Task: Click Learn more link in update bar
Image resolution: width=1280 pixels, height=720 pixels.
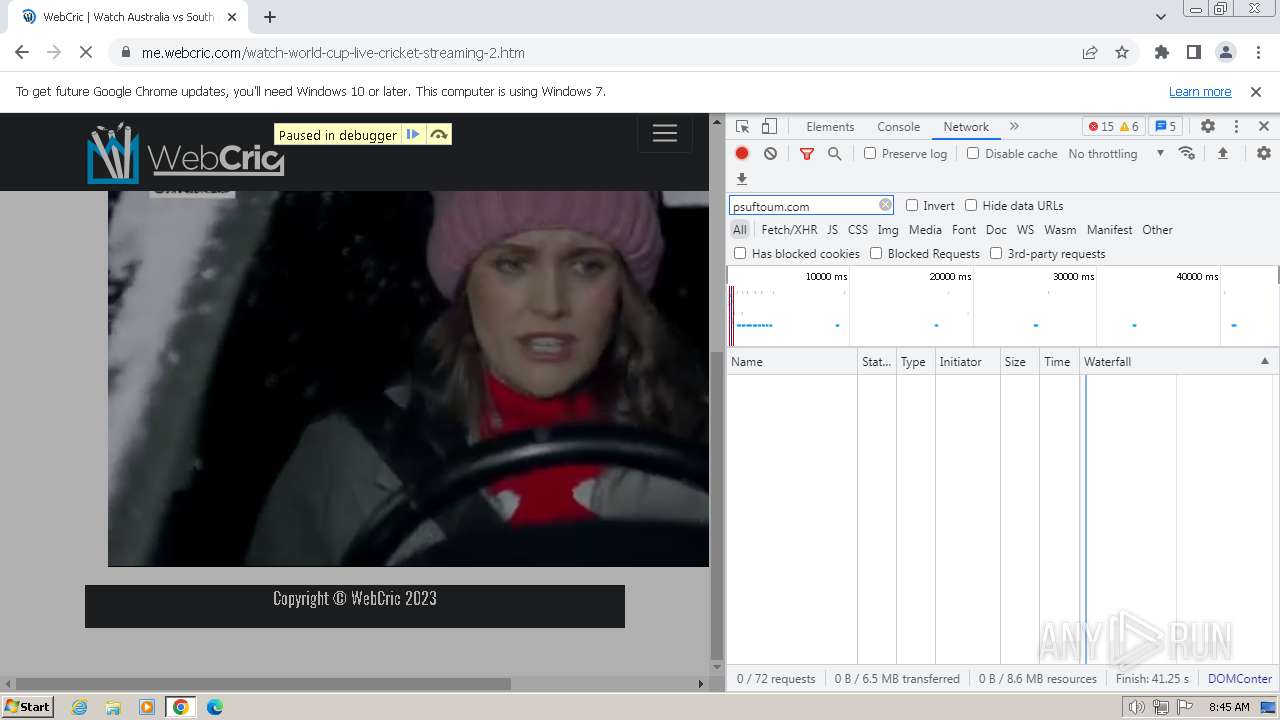Action: point(1200,91)
